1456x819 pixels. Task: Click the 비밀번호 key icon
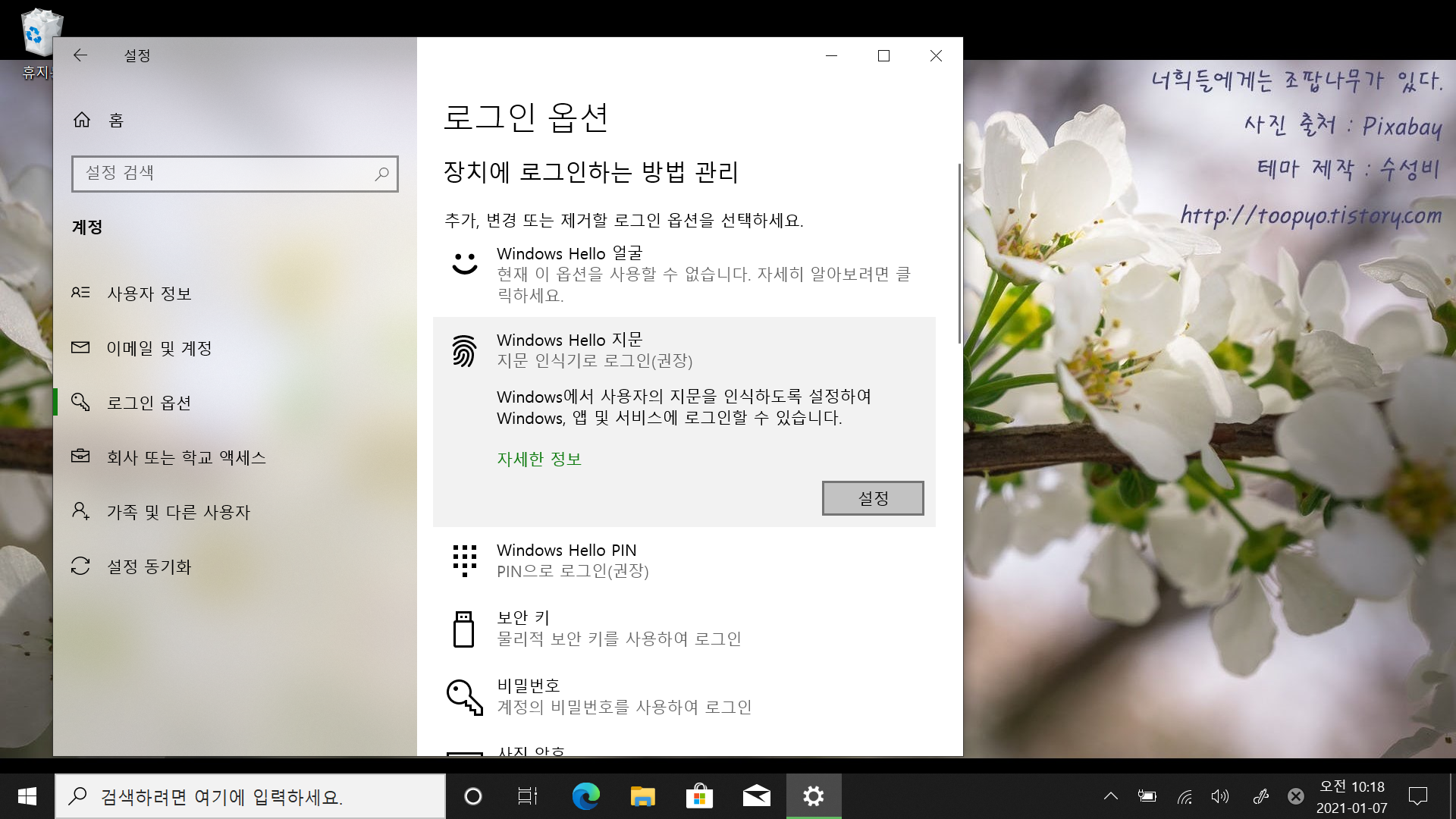(464, 696)
